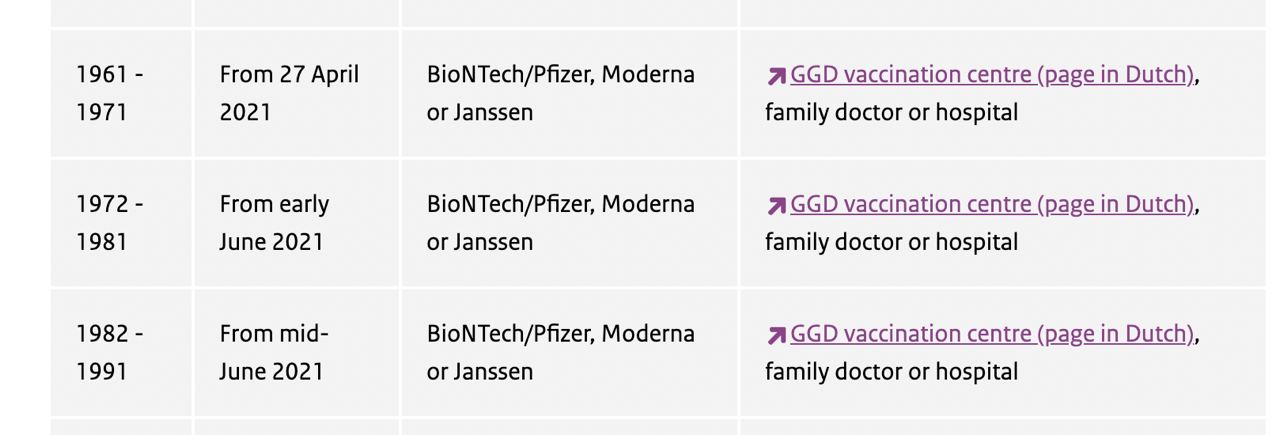Click 'or Janssen' text in the mid-June row

(x=480, y=372)
